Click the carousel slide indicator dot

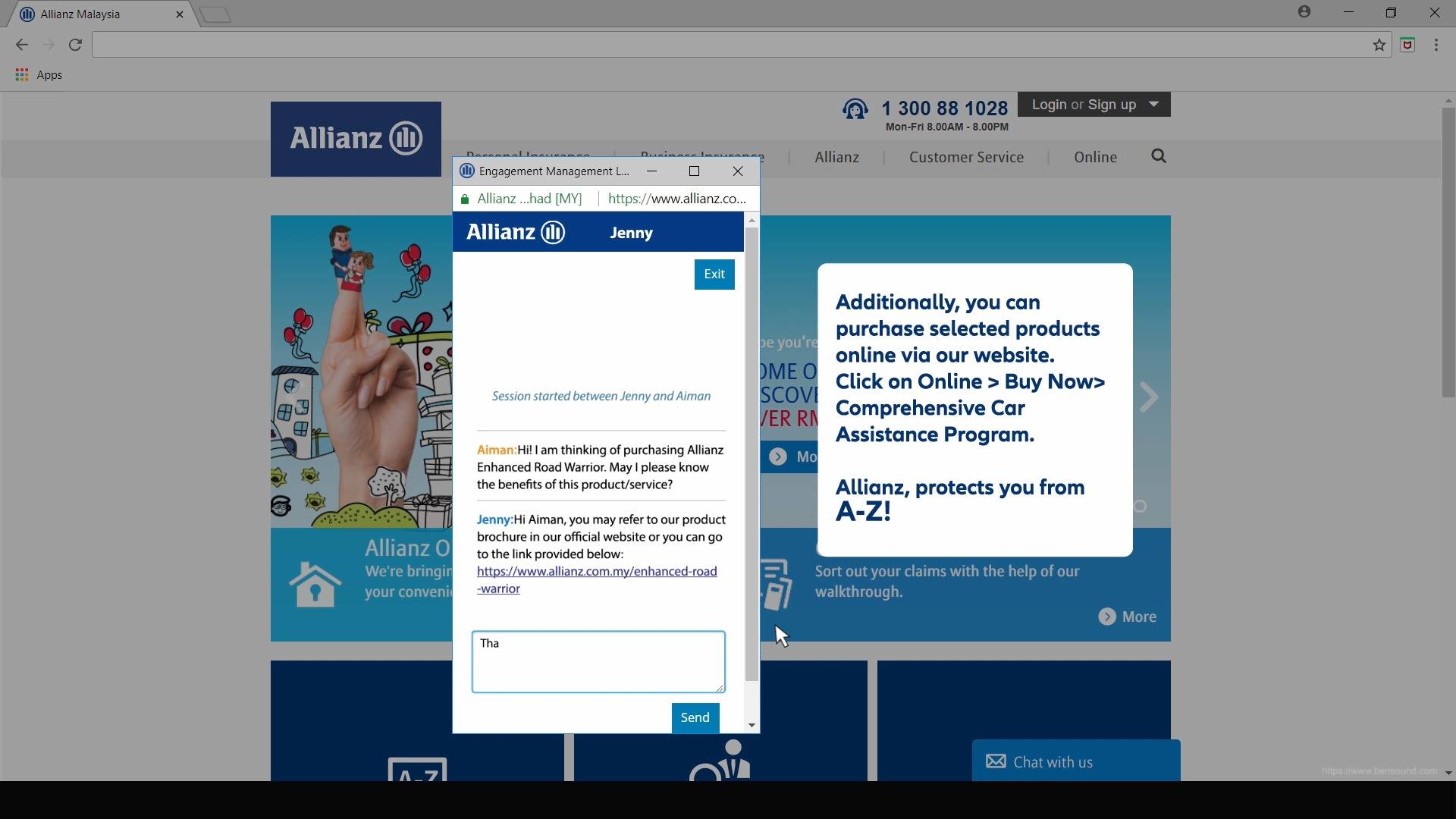tap(1140, 506)
